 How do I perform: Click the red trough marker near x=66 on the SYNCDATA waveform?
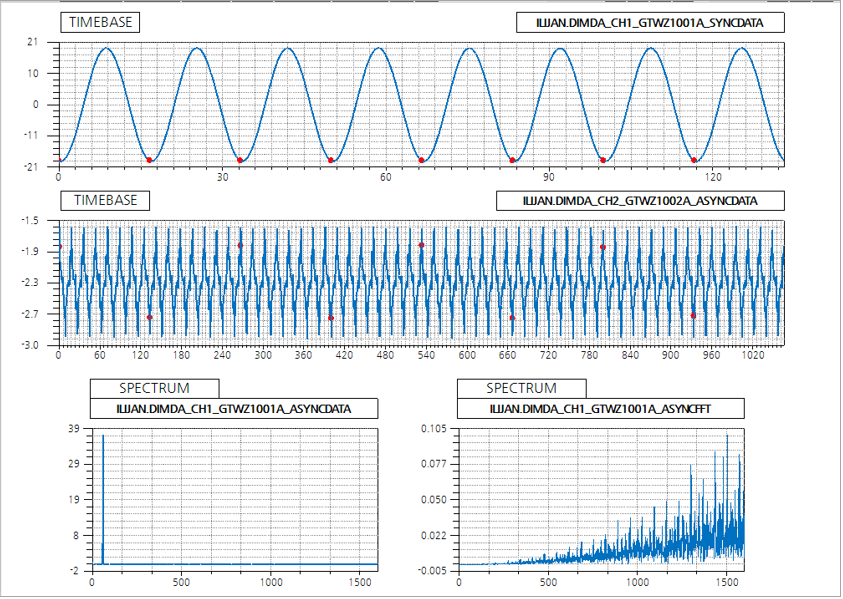pyautogui.click(x=422, y=160)
